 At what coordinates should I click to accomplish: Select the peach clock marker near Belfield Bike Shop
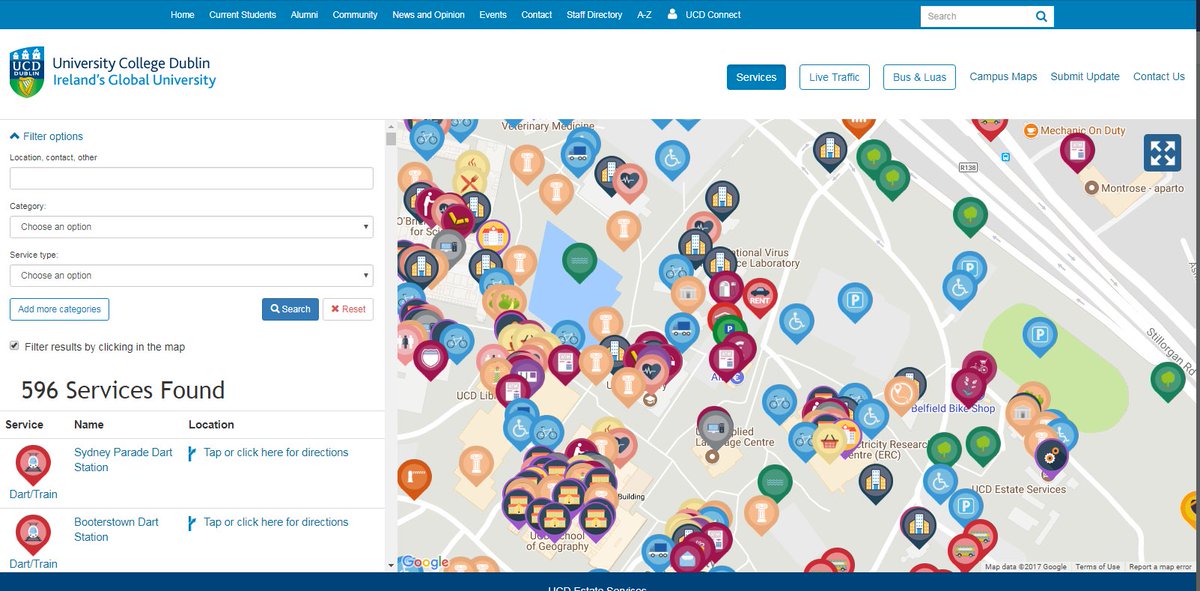pyautogui.click(x=902, y=394)
